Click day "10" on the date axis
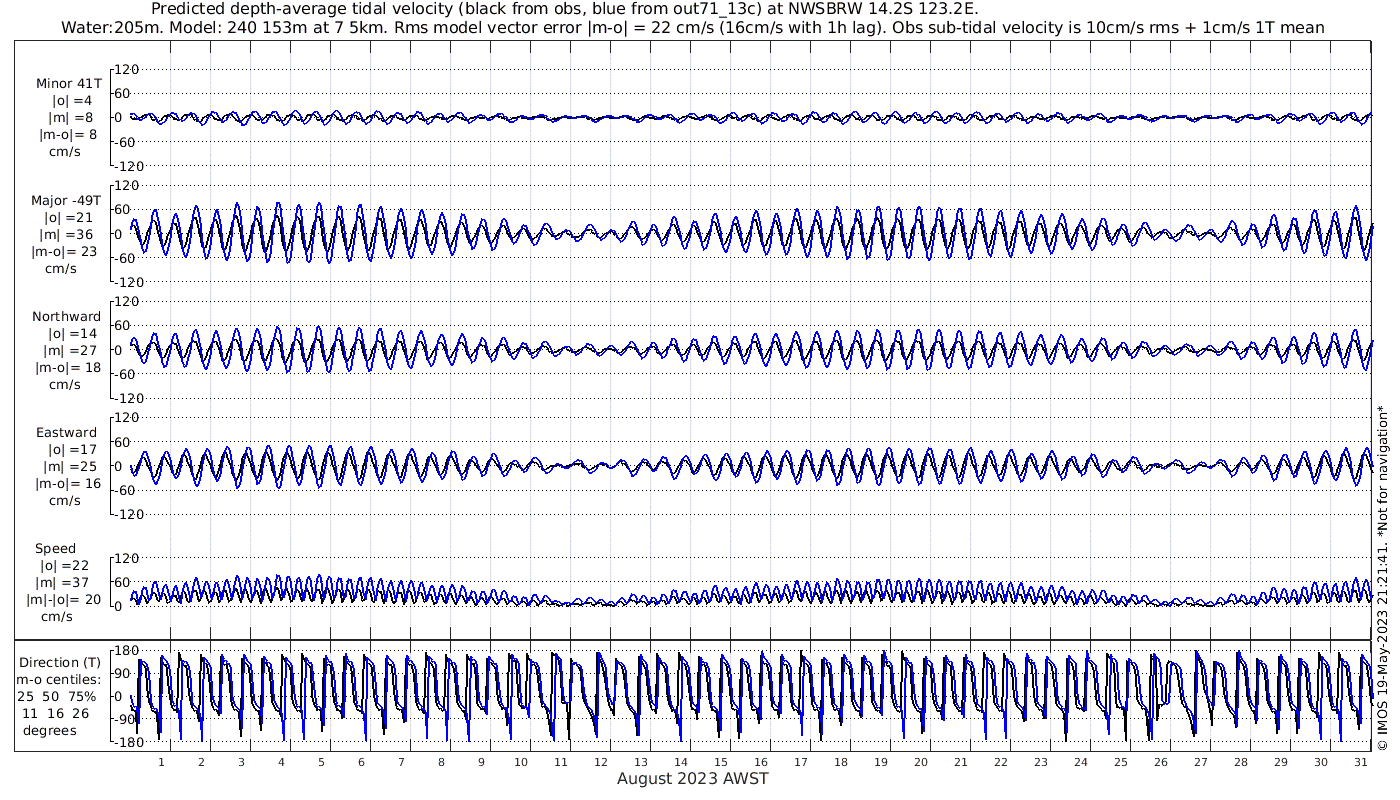 [x=521, y=762]
